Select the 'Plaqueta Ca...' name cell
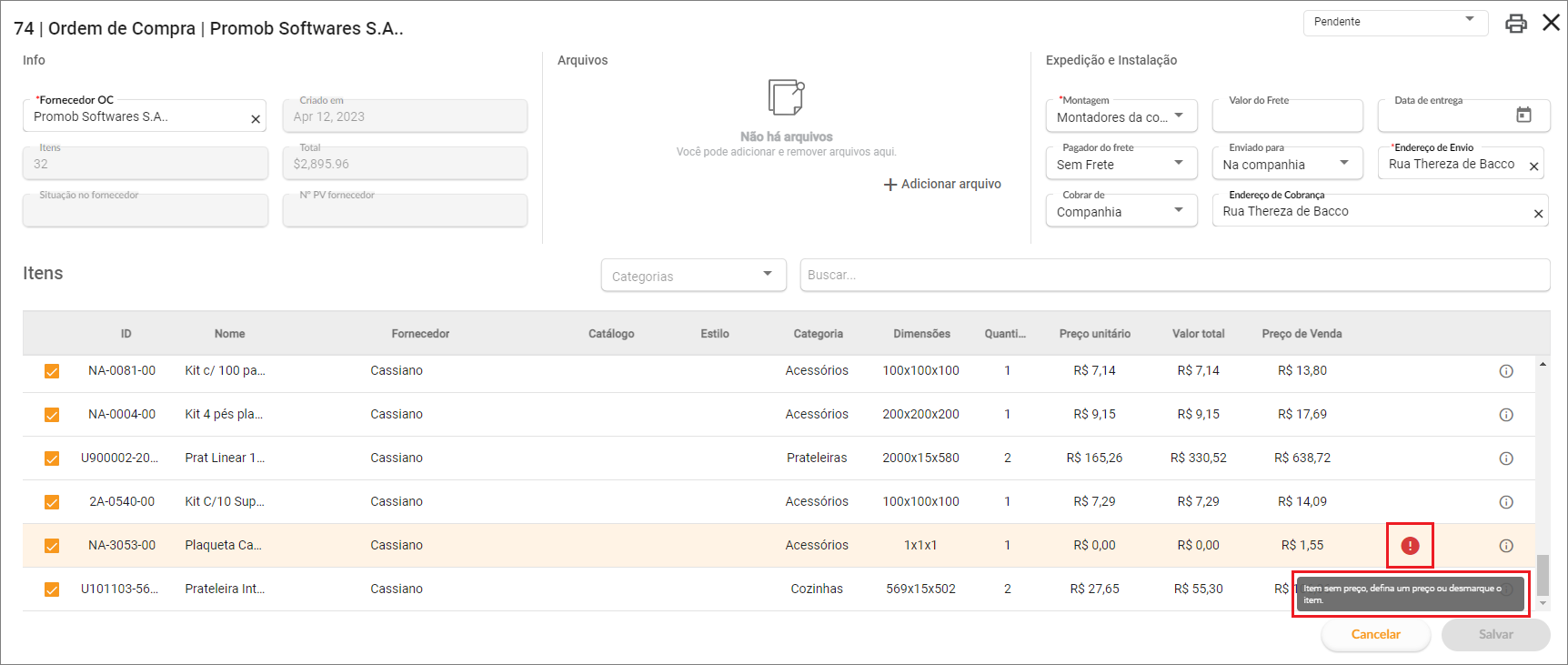The image size is (1568, 665). (223, 546)
